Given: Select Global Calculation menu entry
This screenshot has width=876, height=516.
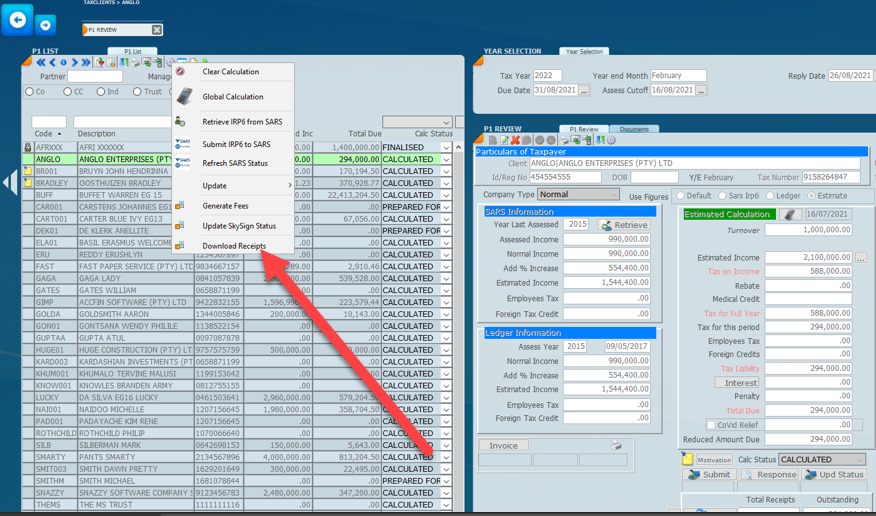Looking at the screenshot, I should point(232,97).
